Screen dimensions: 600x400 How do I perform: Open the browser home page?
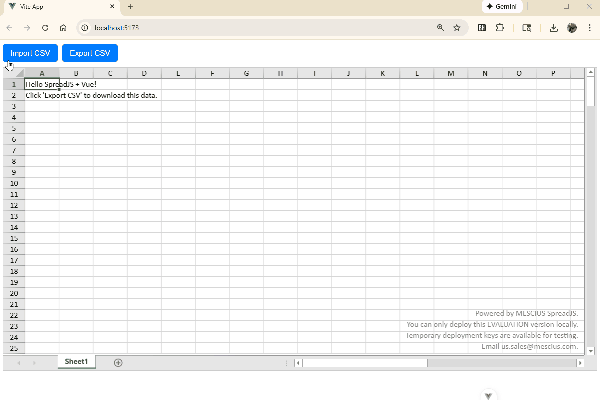point(63,28)
